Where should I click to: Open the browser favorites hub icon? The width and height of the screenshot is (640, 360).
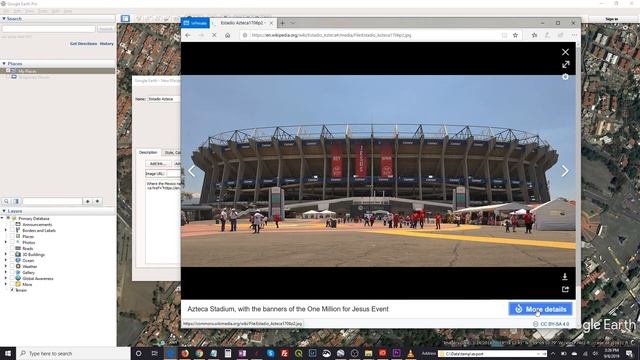pos(534,36)
